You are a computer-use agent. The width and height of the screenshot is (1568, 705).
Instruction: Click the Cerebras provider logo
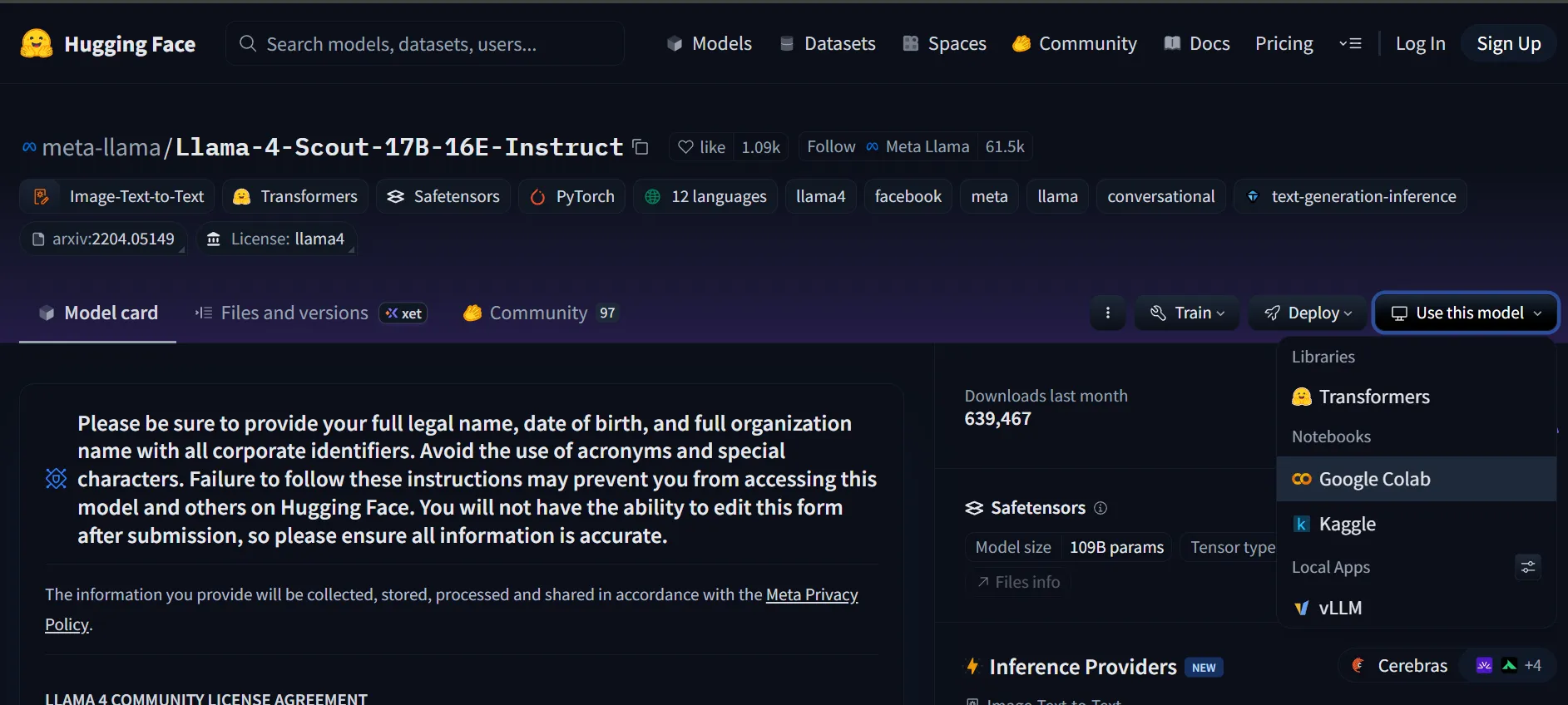(1358, 665)
